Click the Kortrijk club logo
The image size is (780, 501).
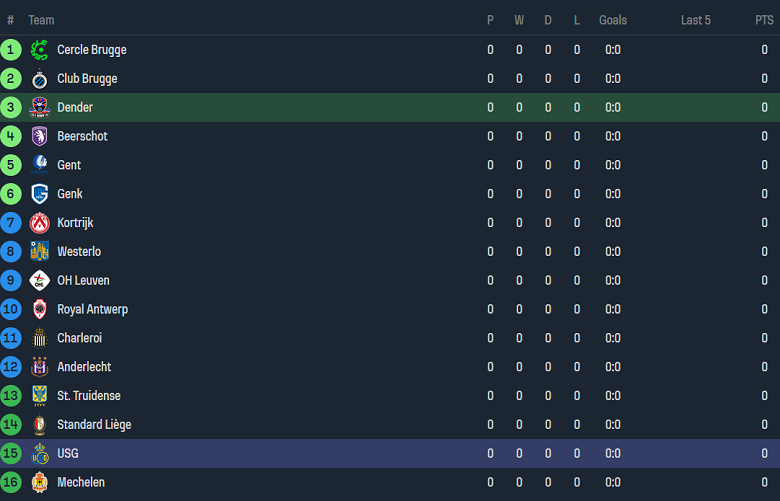pyautogui.click(x=40, y=223)
